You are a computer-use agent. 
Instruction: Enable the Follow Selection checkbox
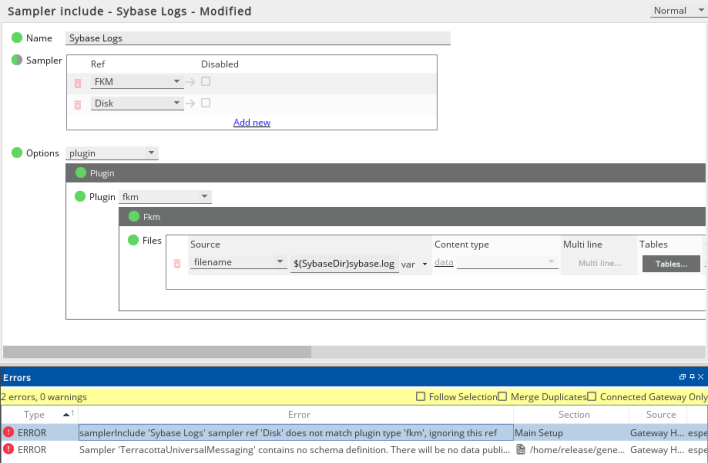[x=420, y=397]
